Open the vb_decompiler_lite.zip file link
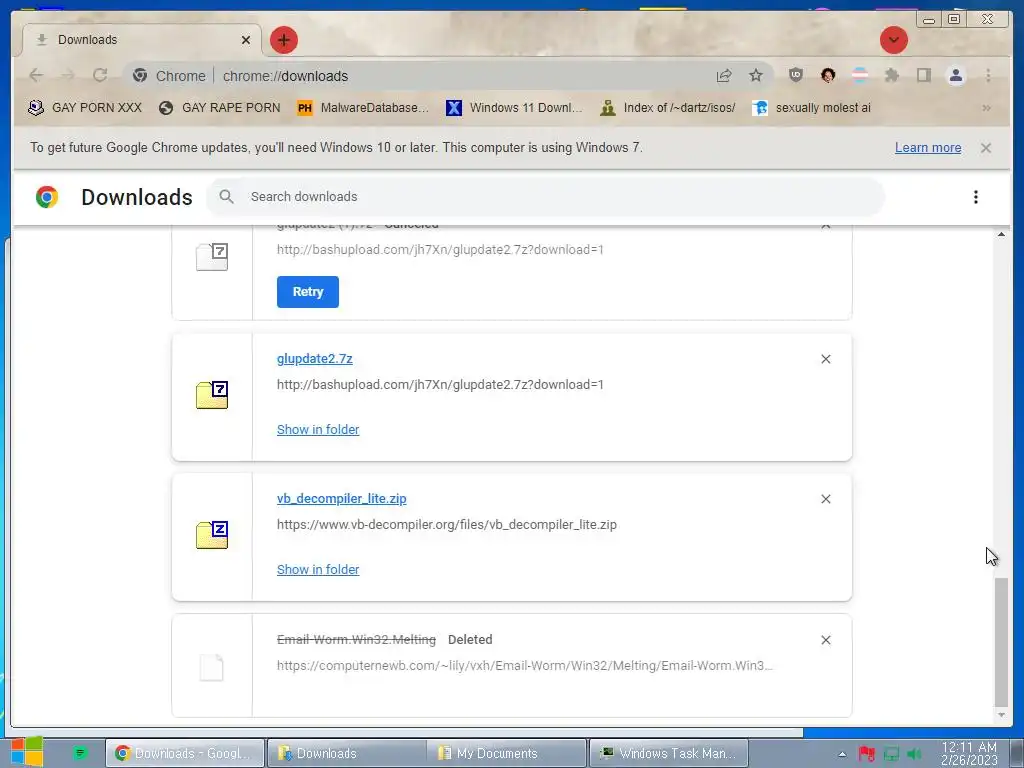The width and height of the screenshot is (1024, 768). pyautogui.click(x=342, y=498)
